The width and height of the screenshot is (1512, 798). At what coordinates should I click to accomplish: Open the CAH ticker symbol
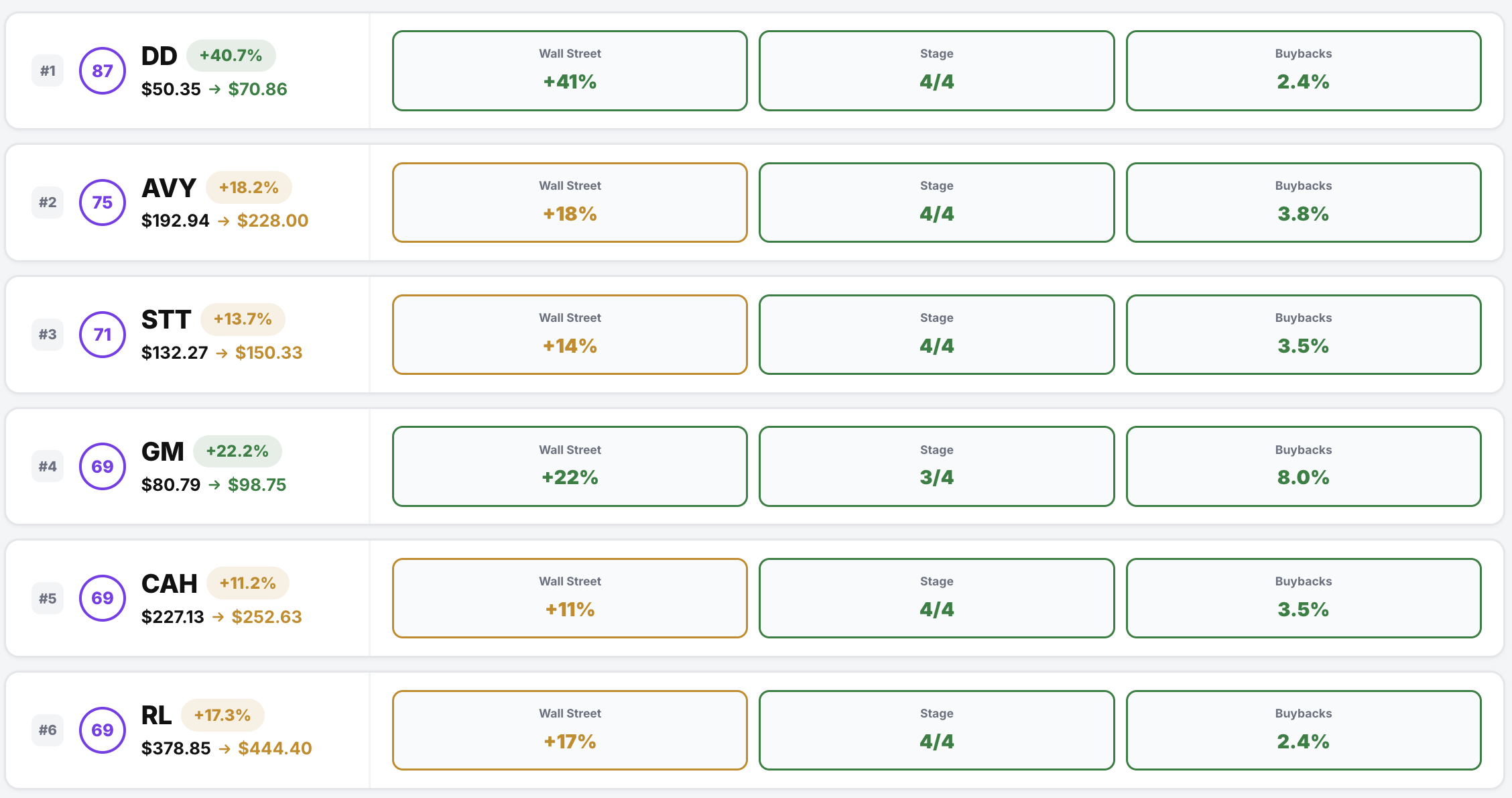(170, 584)
